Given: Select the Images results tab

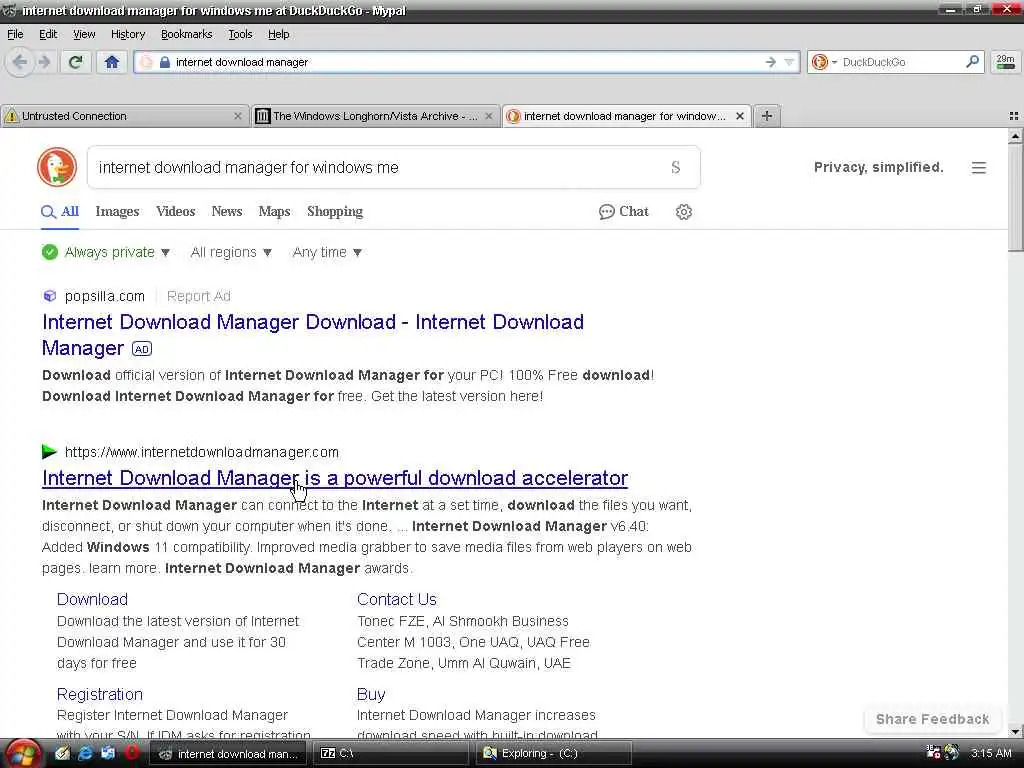Looking at the screenshot, I should [117, 212].
